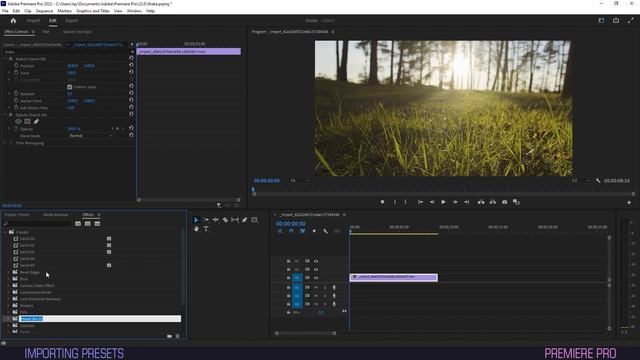
Task: Toggle Linked Selection in timeline
Action: 302,231
